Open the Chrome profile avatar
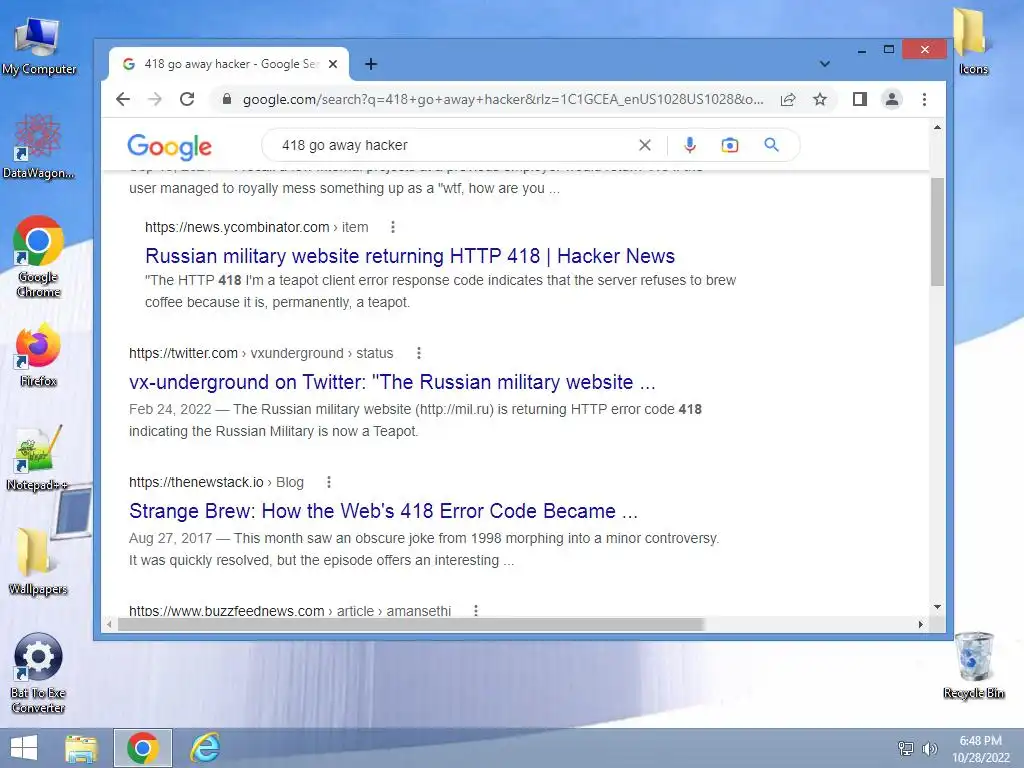Screen dimensions: 1024x768 [891, 99]
